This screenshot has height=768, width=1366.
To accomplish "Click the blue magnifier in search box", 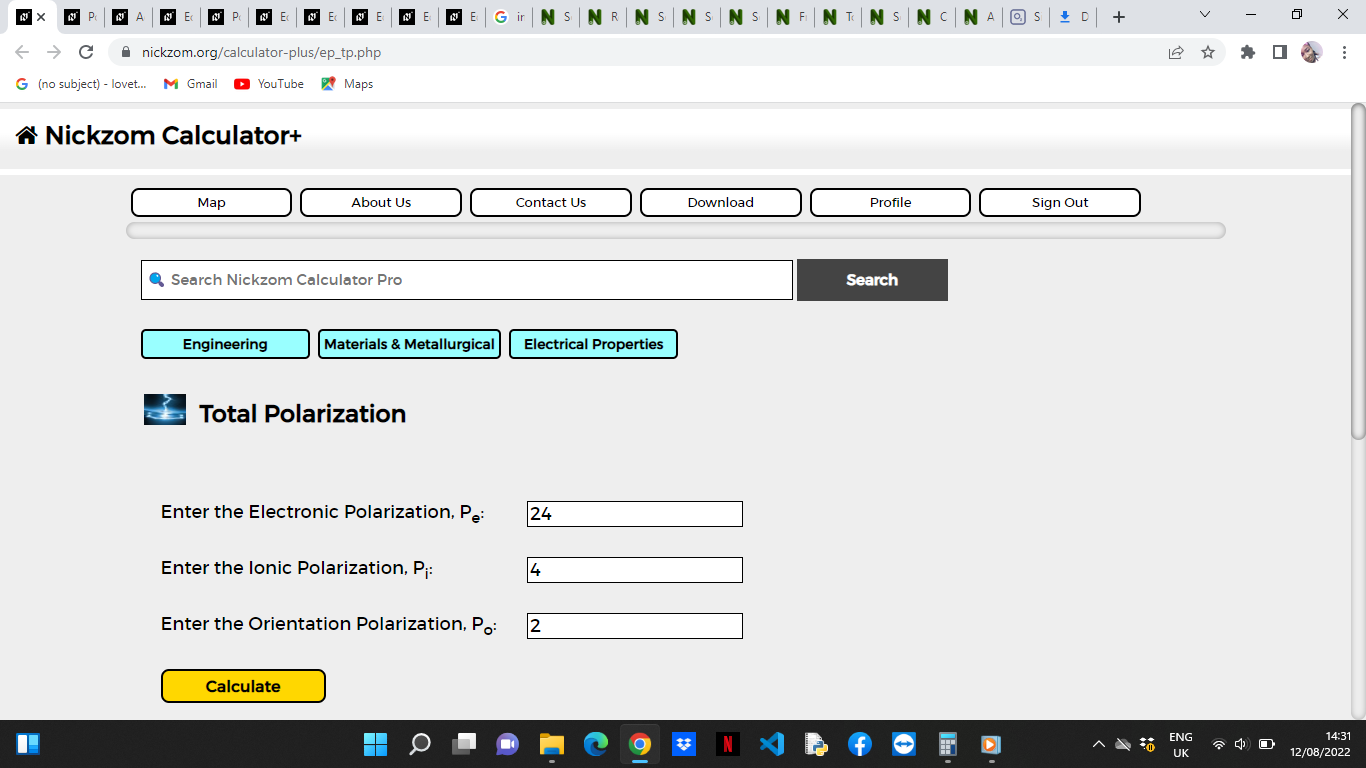I will 156,280.
